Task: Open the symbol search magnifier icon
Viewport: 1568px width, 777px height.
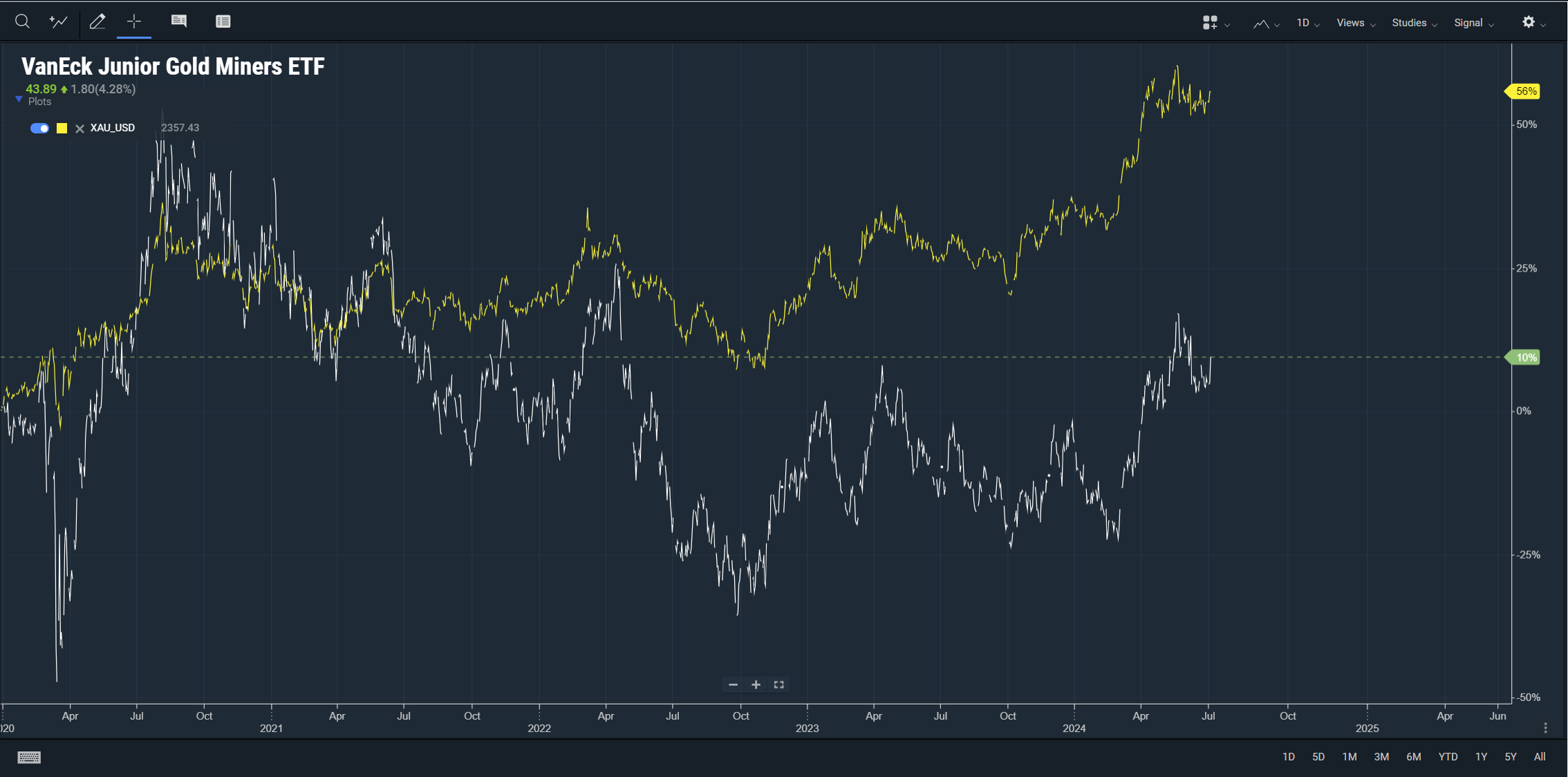Action: point(22,21)
